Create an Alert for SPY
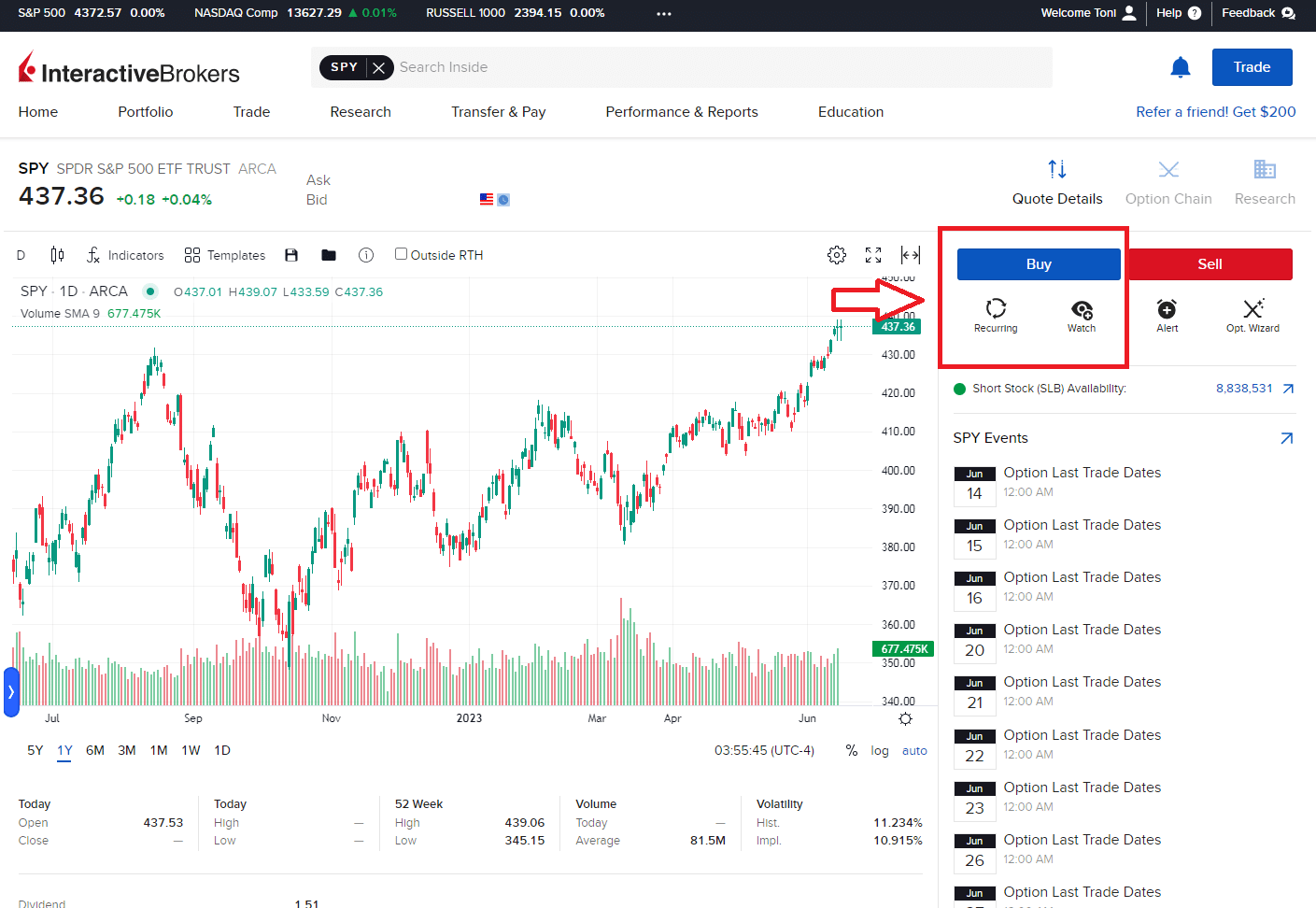 click(x=1167, y=315)
